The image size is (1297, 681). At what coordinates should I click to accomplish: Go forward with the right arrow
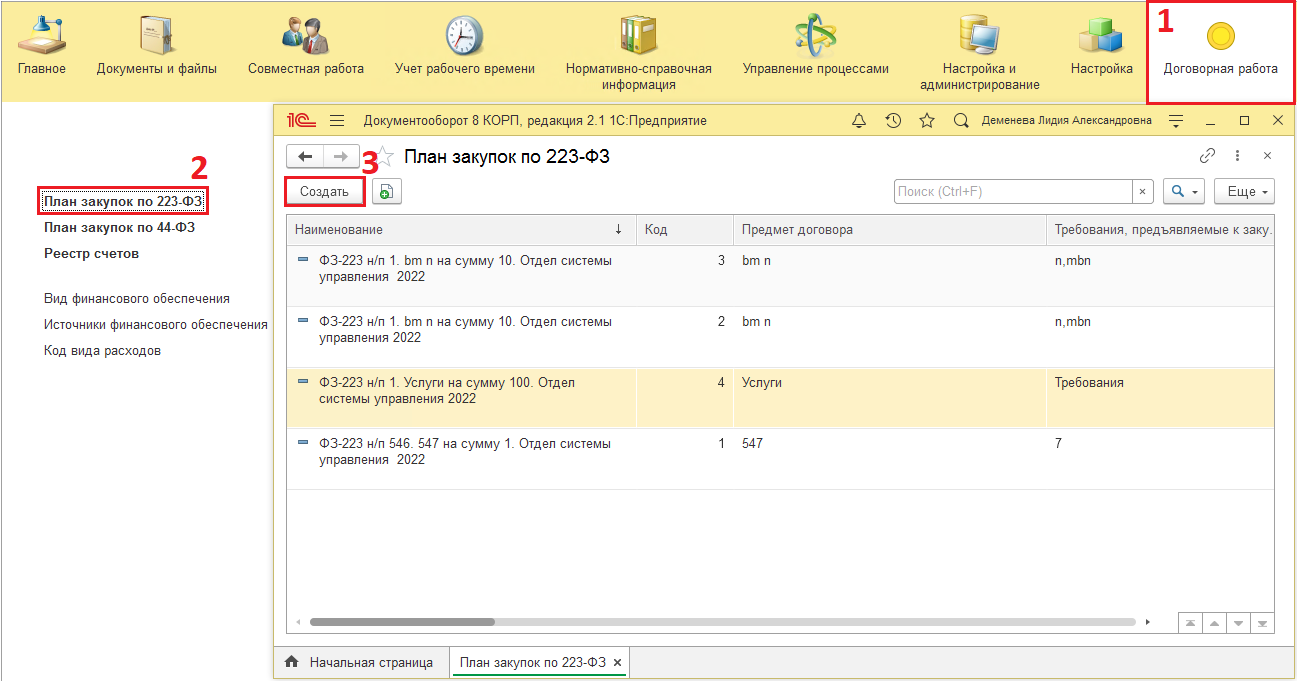(340, 156)
